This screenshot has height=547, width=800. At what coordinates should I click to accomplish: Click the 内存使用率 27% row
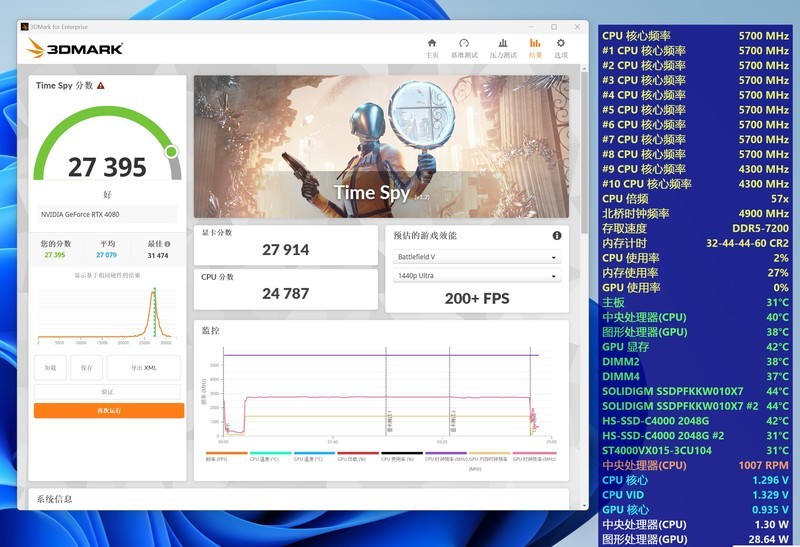pos(695,272)
